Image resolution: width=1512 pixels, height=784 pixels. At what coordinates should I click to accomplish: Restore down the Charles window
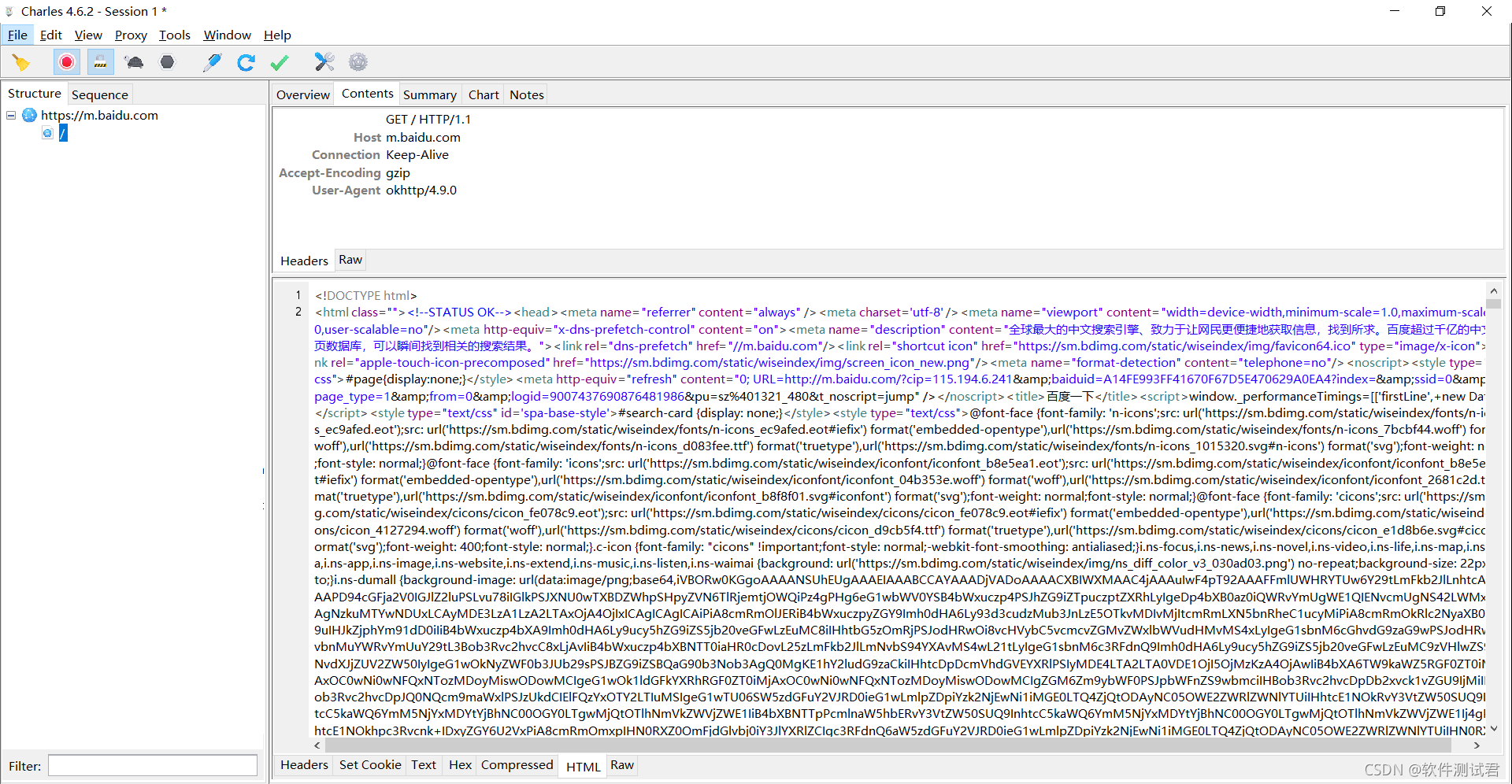coord(1440,11)
